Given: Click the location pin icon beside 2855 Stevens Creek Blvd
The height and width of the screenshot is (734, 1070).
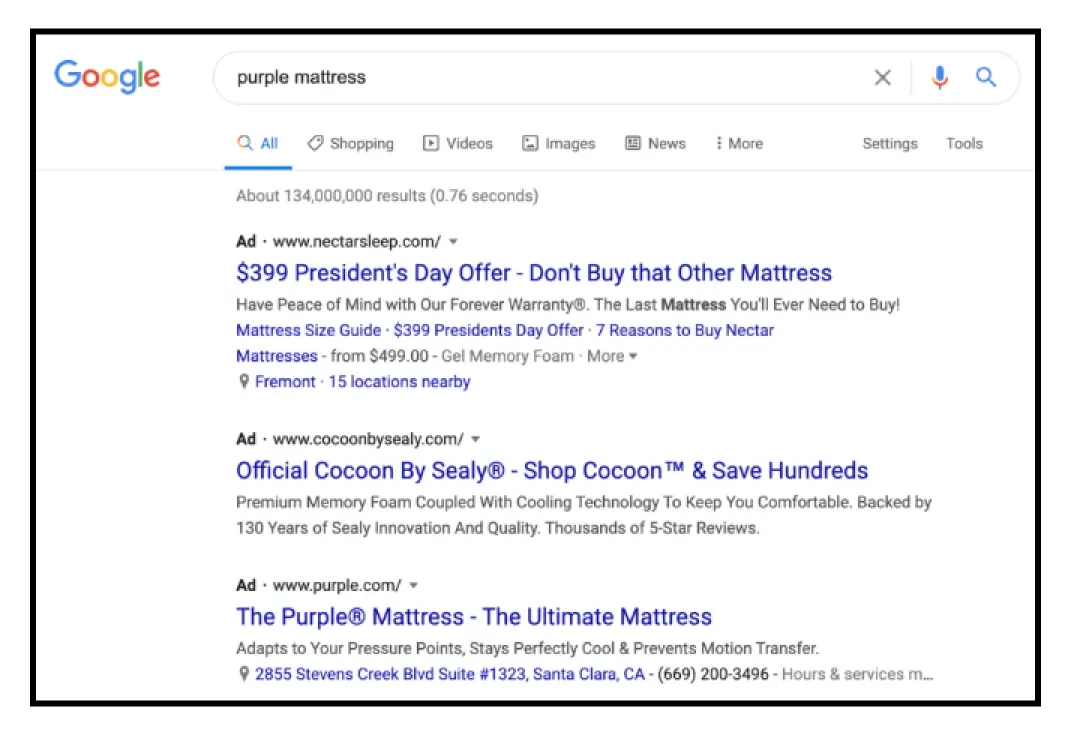Looking at the screenshot, I should pos(244,674).
